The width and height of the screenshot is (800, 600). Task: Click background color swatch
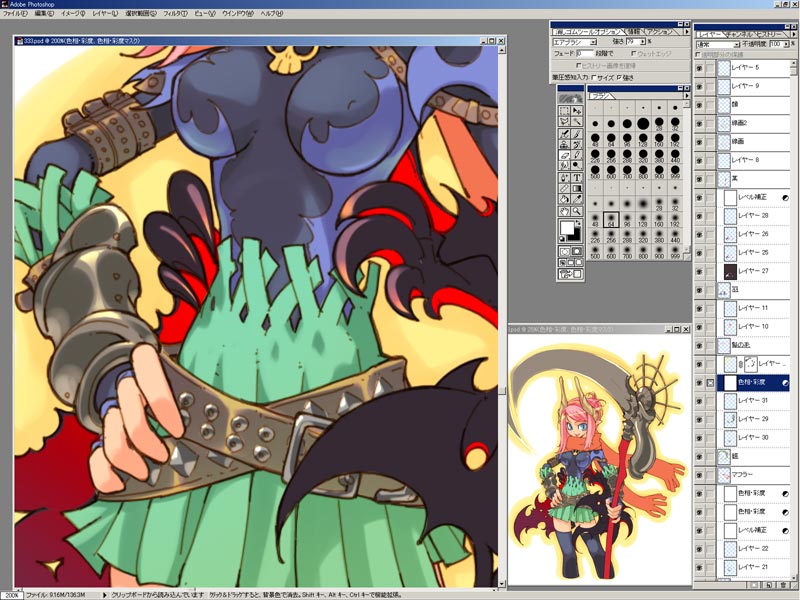tap(575, 236)
